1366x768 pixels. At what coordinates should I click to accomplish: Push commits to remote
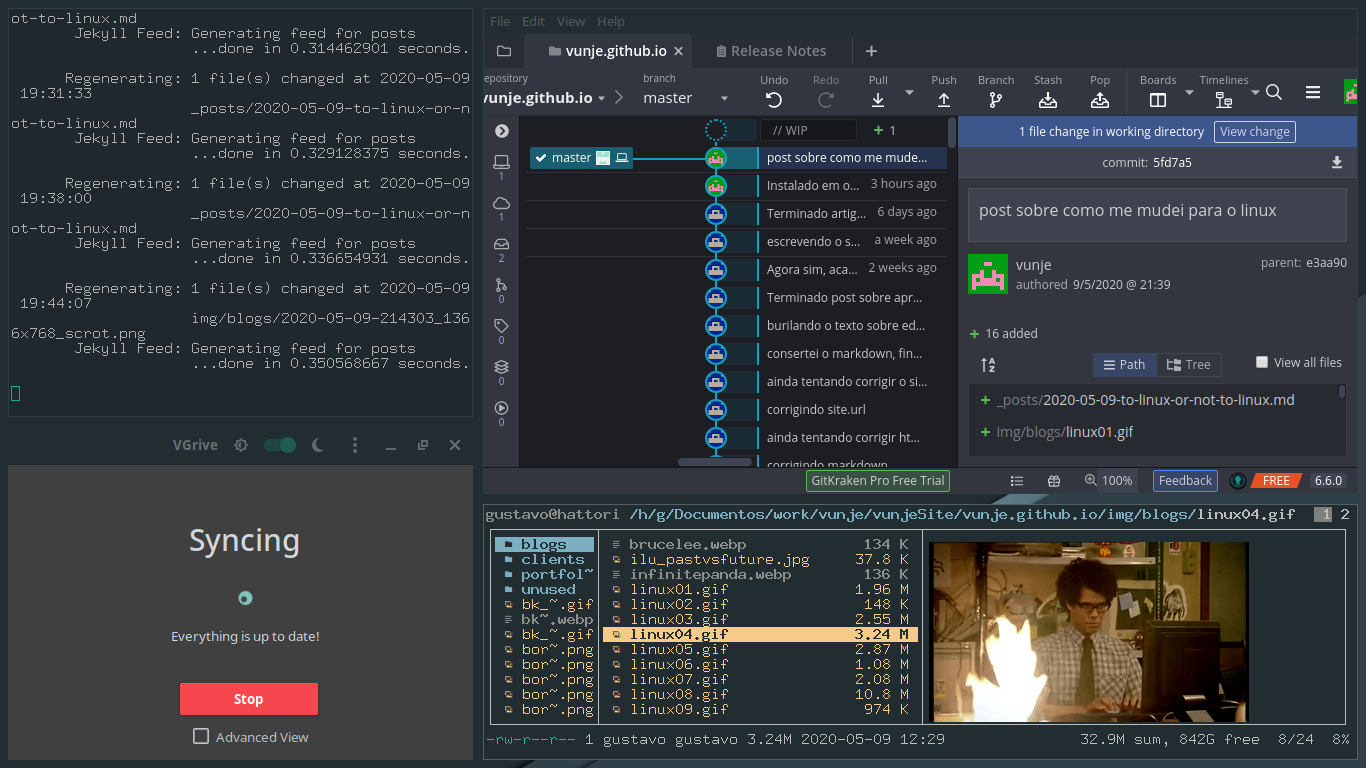[944, 91]
